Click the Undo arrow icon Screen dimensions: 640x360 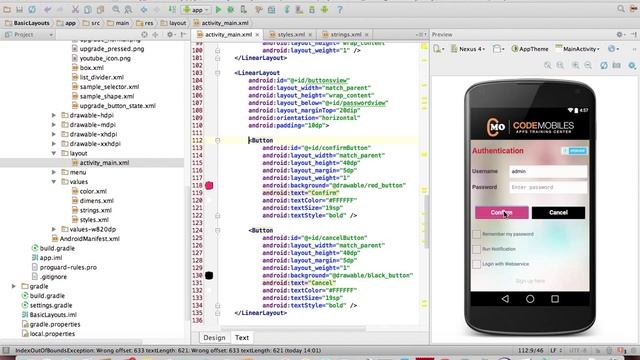tap(48, 9)
